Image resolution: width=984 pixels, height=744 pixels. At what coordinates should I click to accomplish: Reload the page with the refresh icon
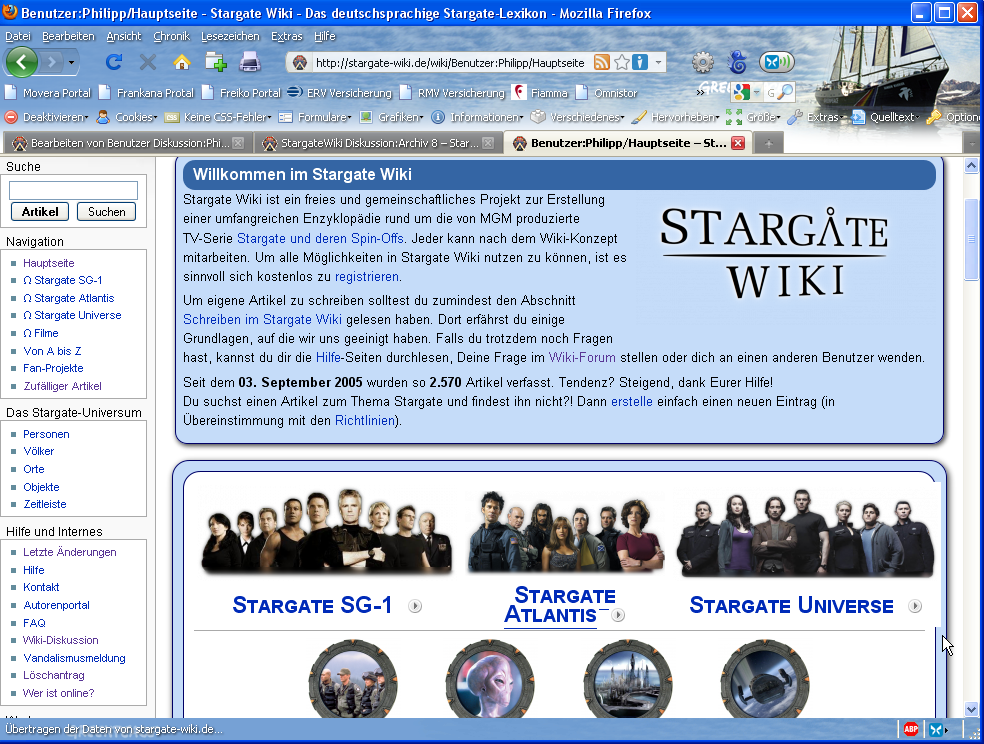click(x=114, y=62)
